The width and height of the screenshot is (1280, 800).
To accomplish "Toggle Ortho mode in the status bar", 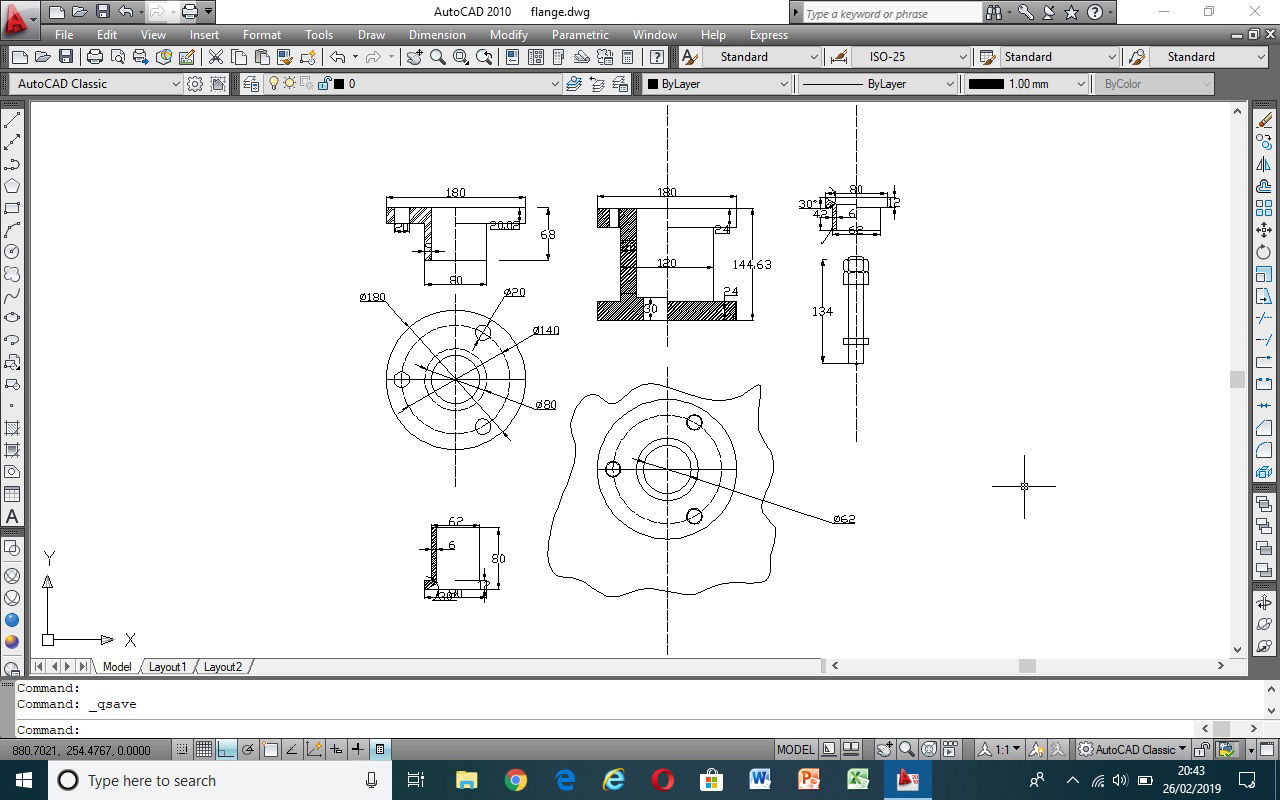I will 224,749.
